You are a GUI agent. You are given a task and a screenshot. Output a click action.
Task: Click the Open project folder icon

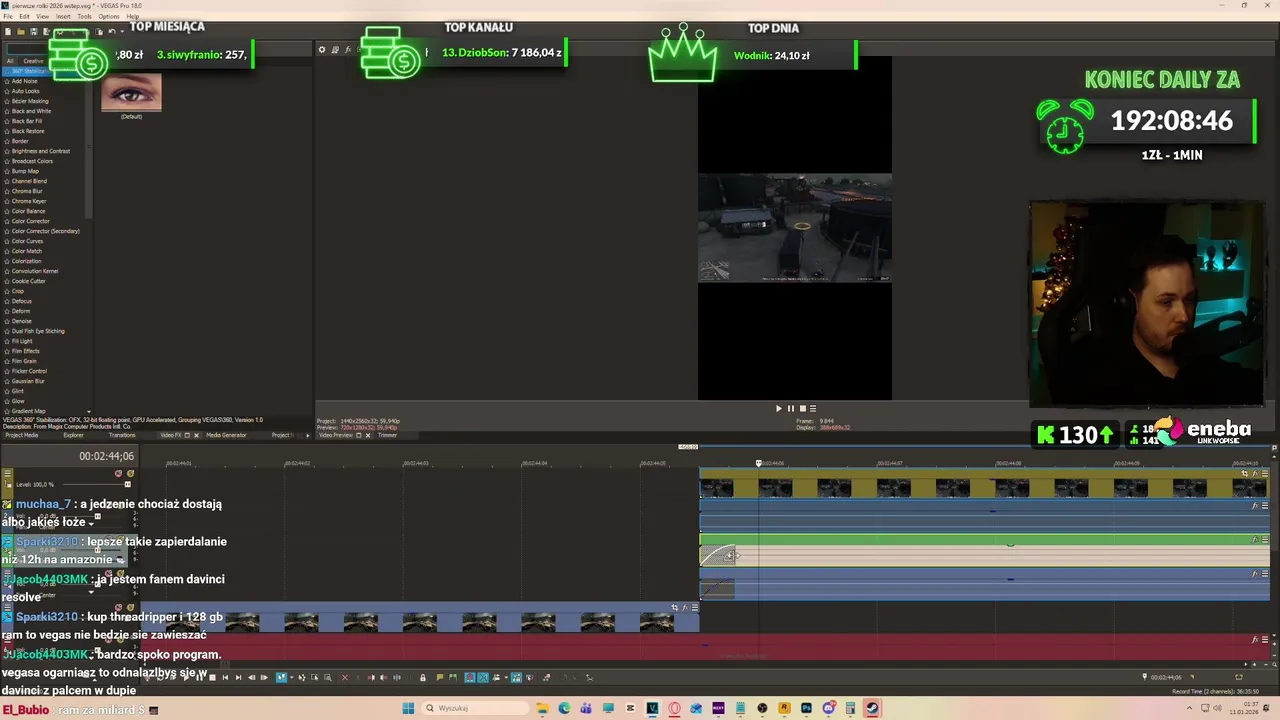click(x=21, y=32)
